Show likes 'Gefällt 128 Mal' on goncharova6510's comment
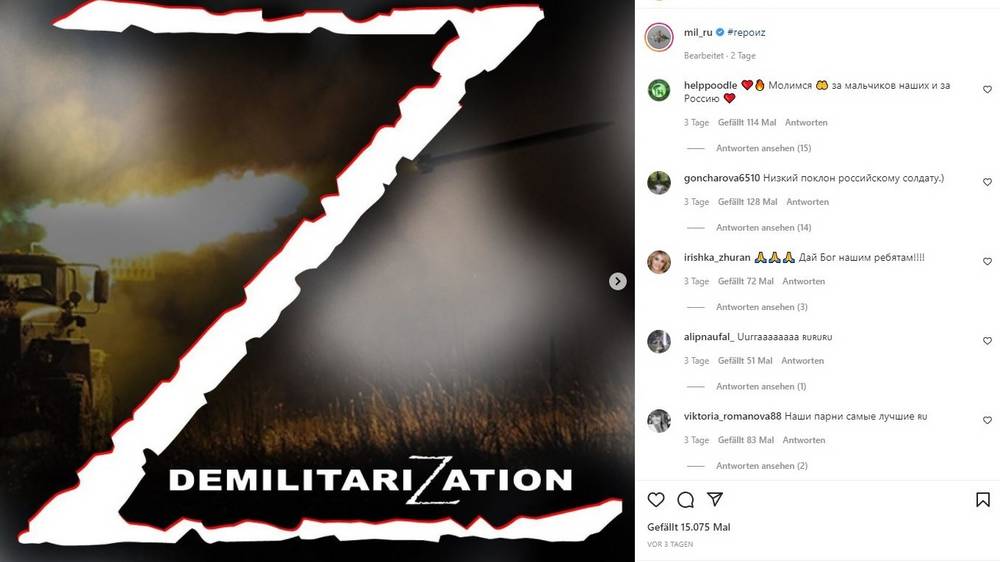Viewport: 1000px width, 562px height. pos(747,202)
